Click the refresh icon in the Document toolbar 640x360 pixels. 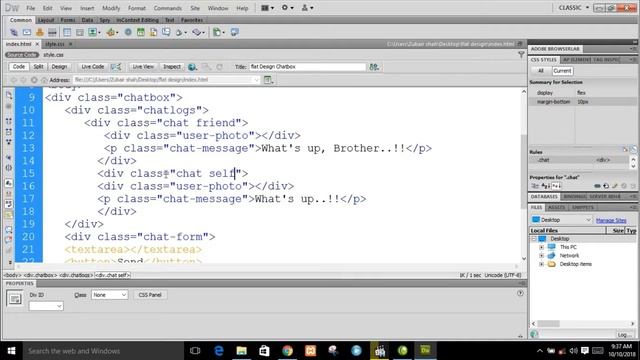coord(220,67)
